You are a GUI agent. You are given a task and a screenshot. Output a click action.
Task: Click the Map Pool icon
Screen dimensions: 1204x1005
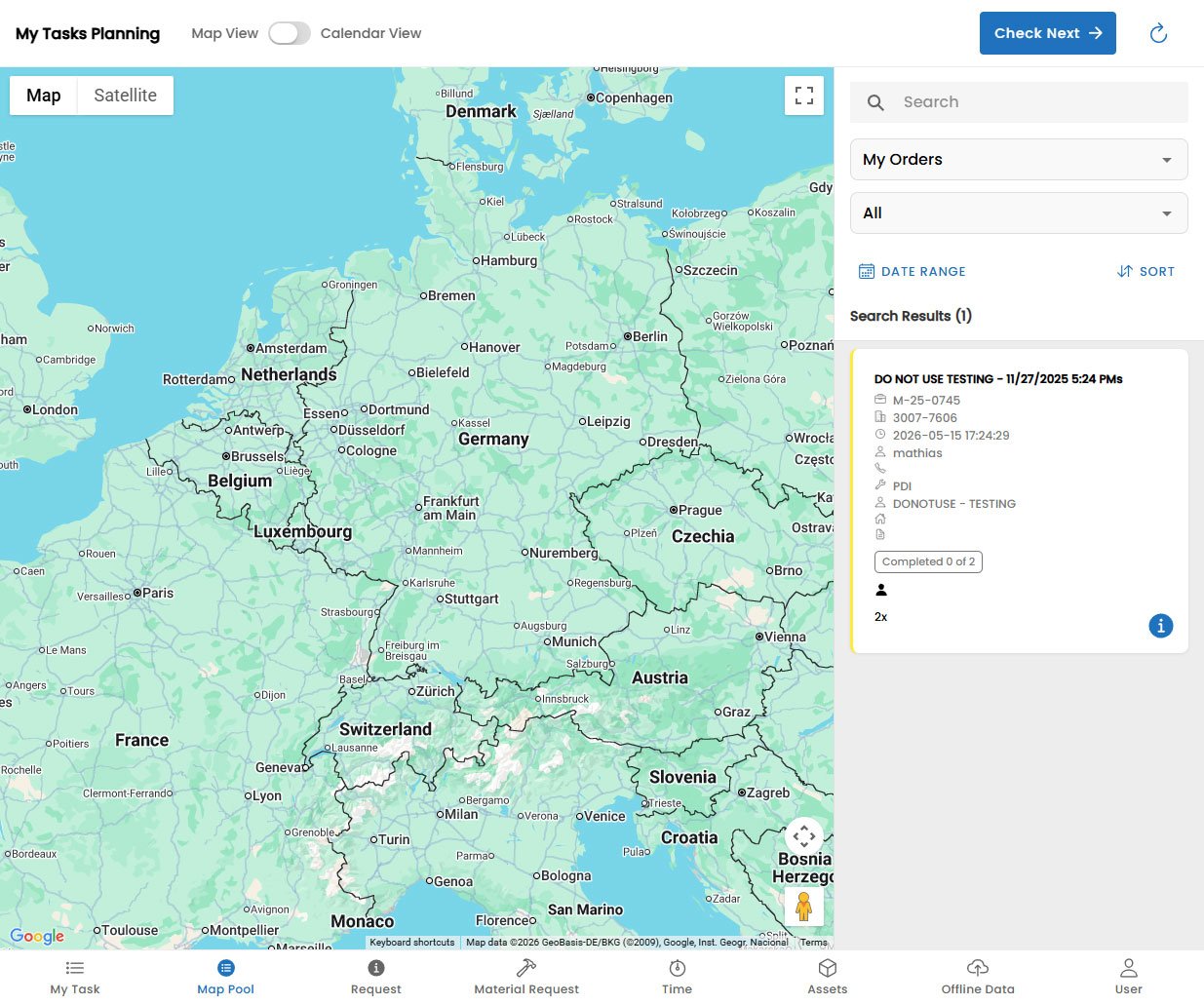[226, 968]
